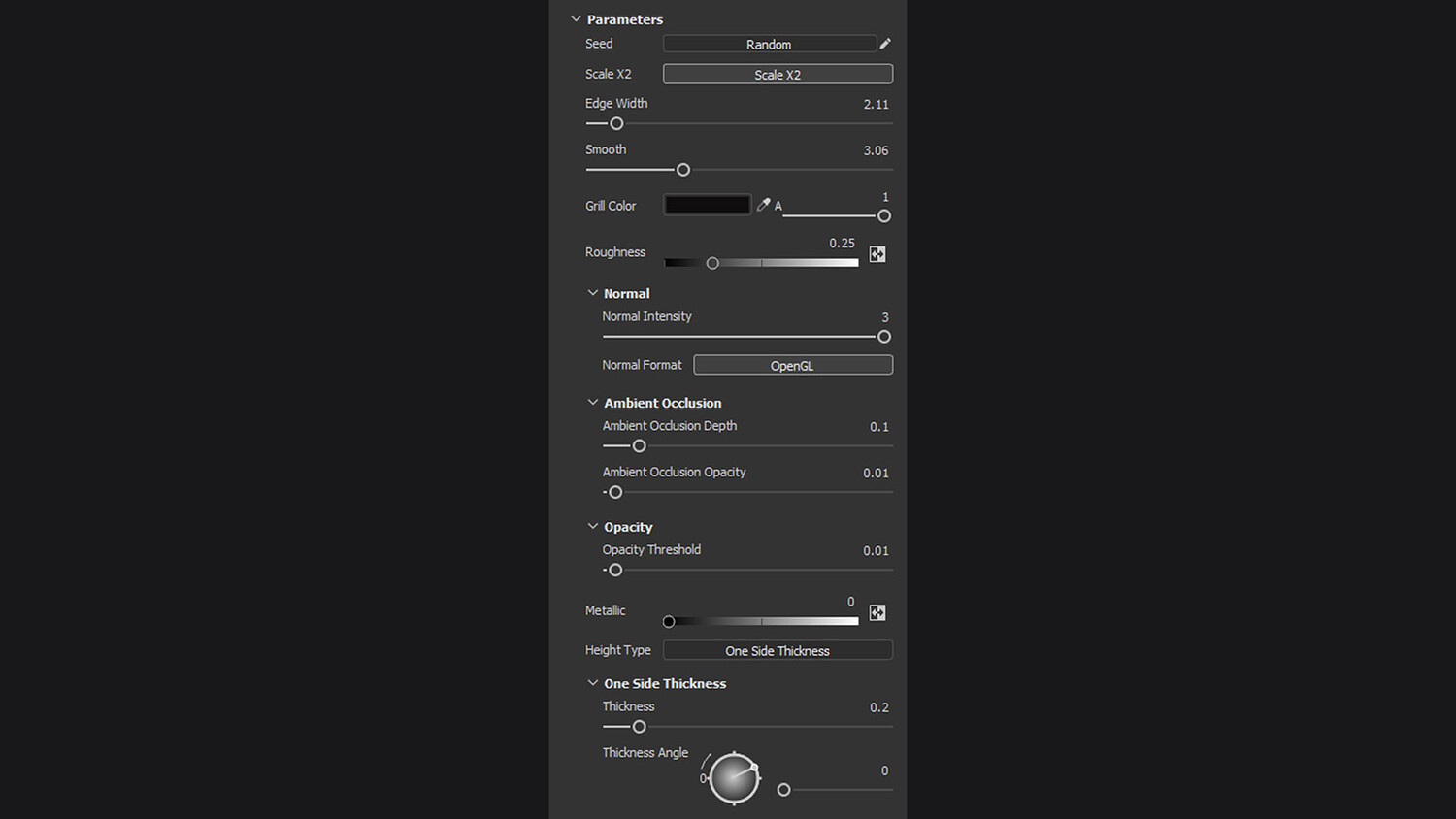
Task: Open the Grill Color swatch
Action: 707,205
